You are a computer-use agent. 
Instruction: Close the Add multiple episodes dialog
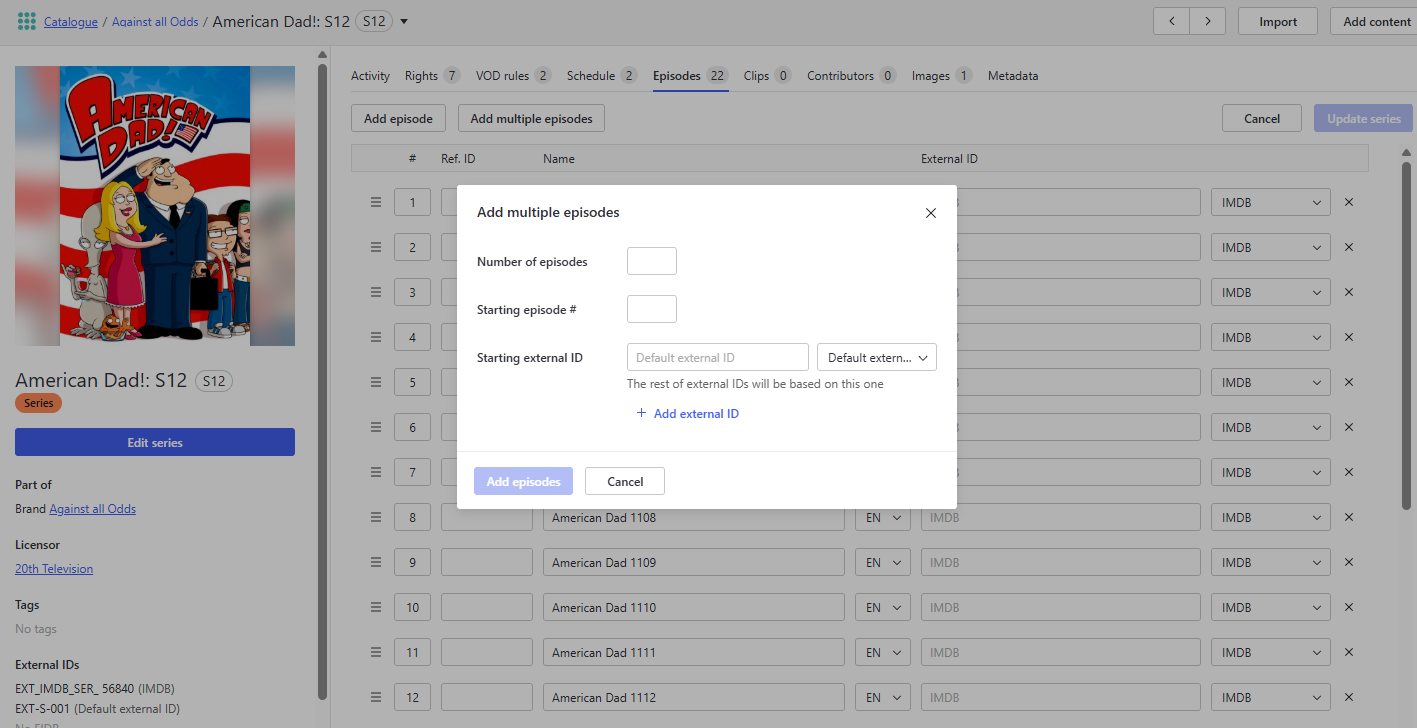930,213
